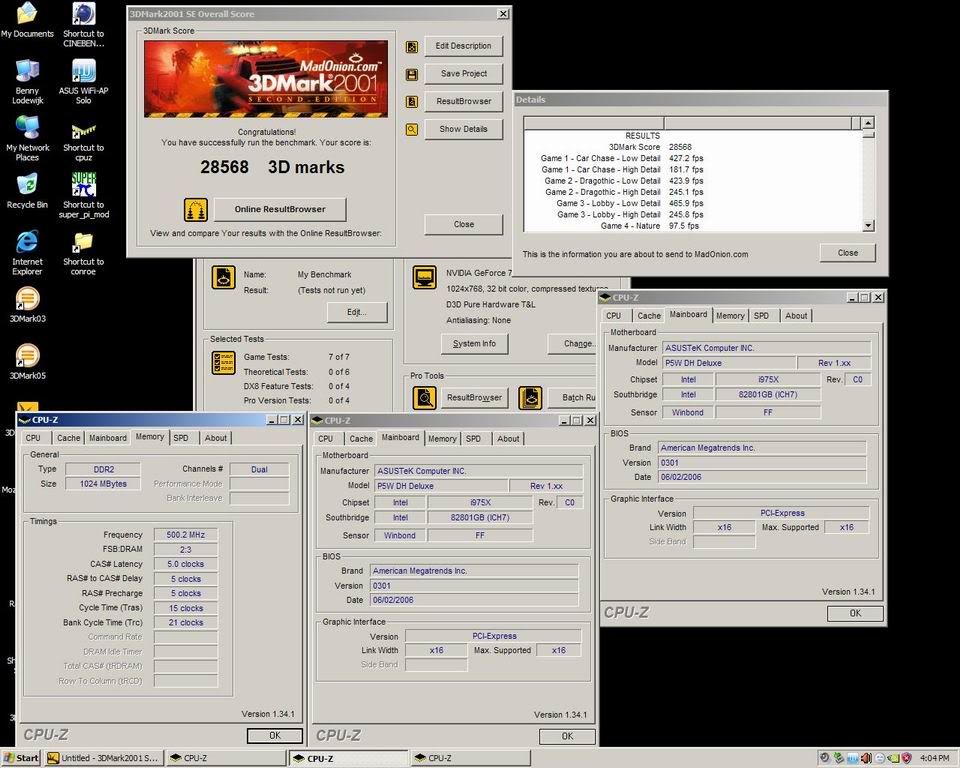Click the 28568 3D marks score text
960x768 pixels.
click(272, 167)
